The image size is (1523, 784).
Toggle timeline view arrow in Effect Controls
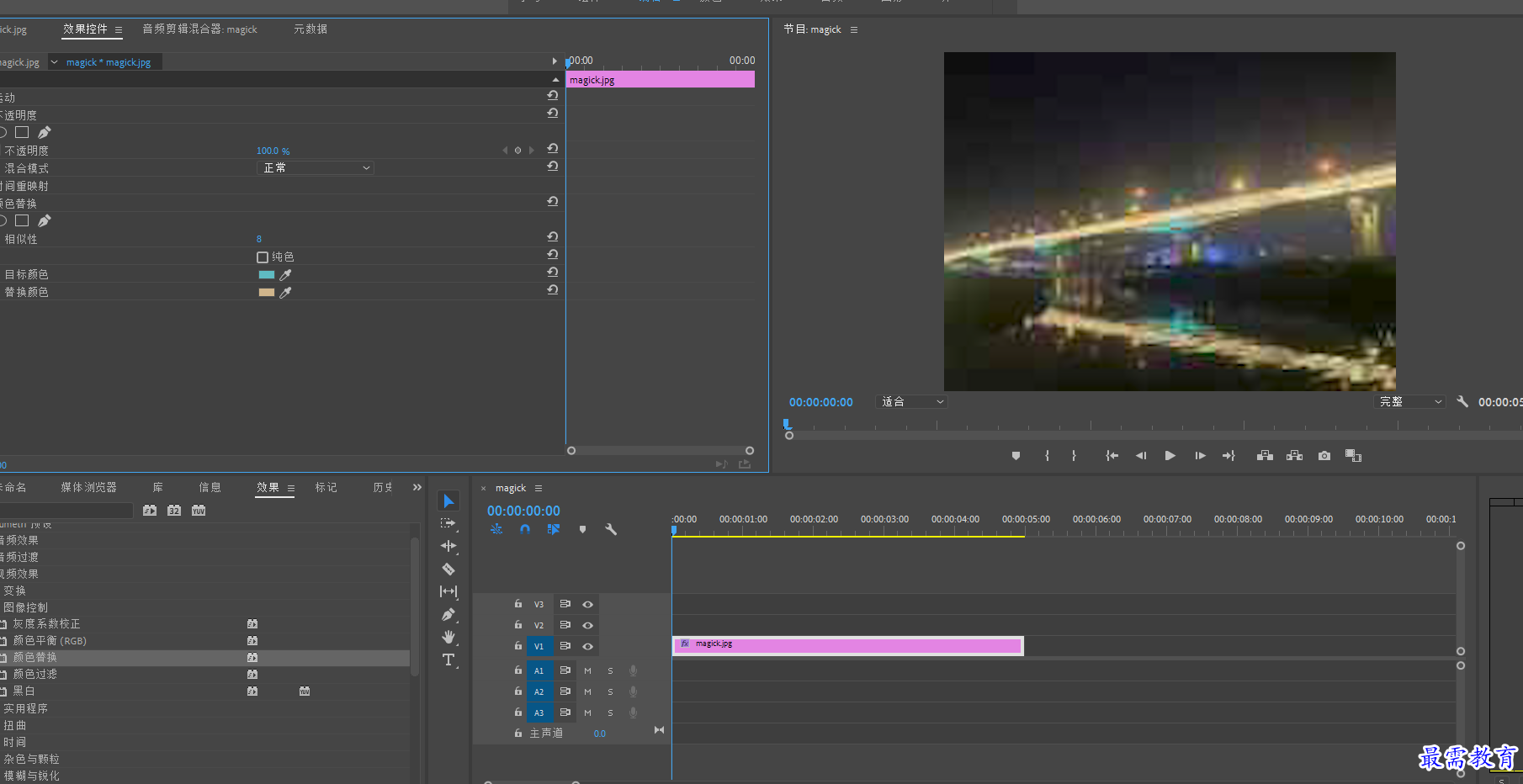tap(554, 61)
